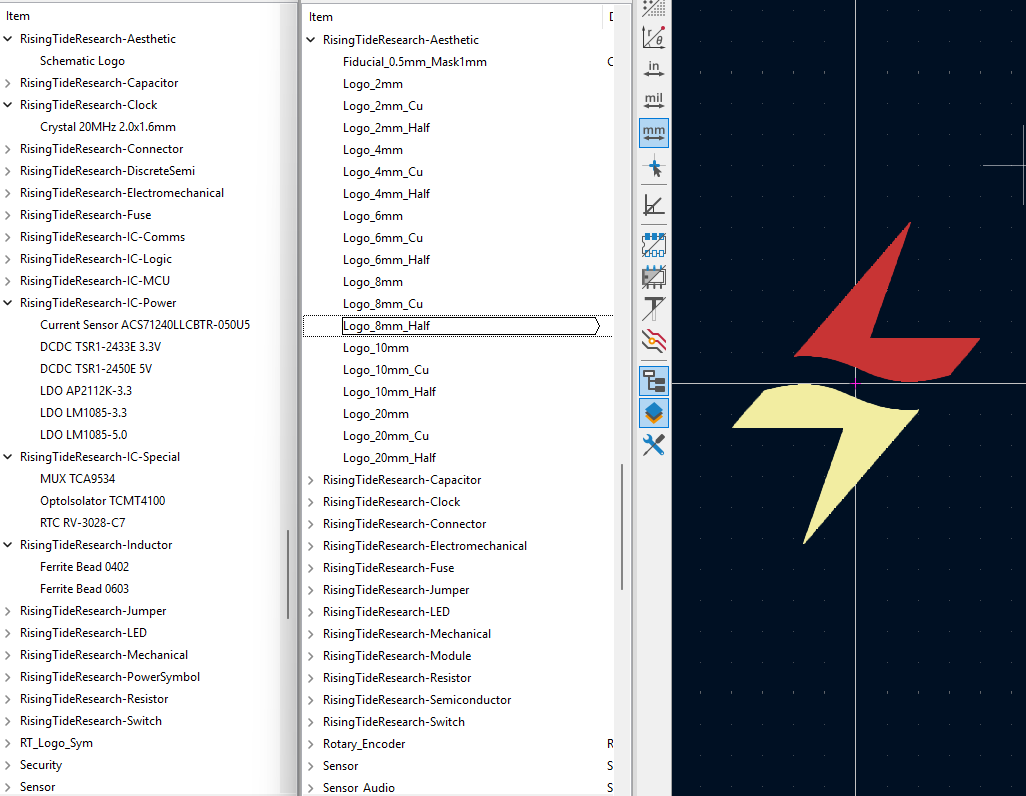Switch units to mils
Viewport: 1026px width, 796px height.
[654, 101]
